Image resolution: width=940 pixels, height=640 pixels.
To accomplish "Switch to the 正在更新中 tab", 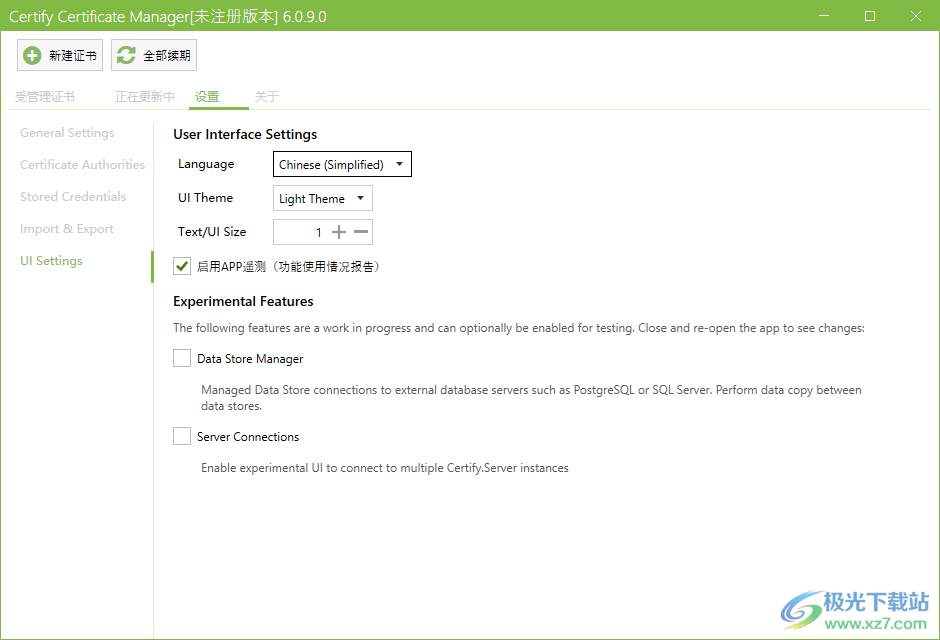I will pos(144,96).
